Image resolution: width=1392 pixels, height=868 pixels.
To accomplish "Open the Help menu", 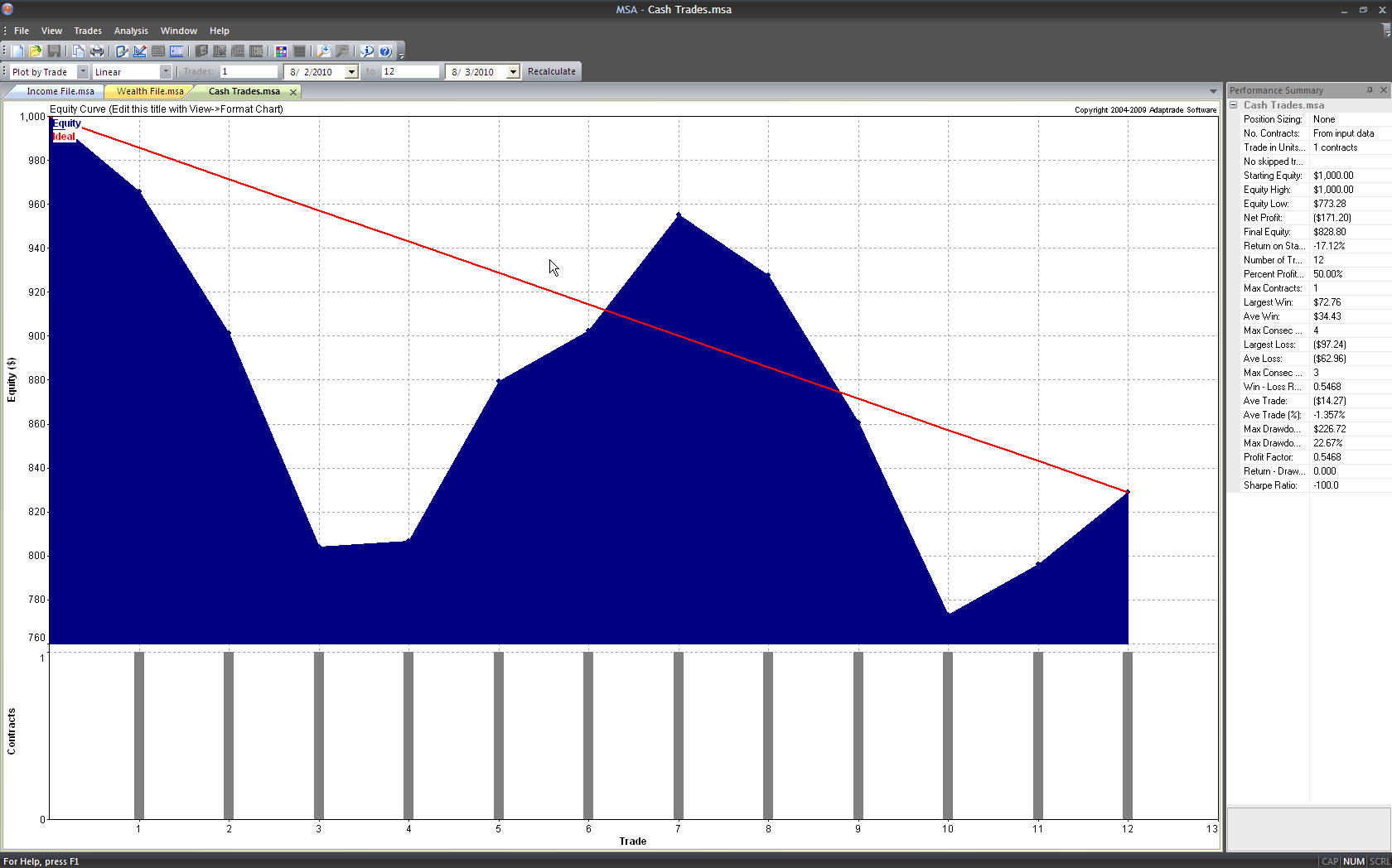I will click(x=220, y=31).
